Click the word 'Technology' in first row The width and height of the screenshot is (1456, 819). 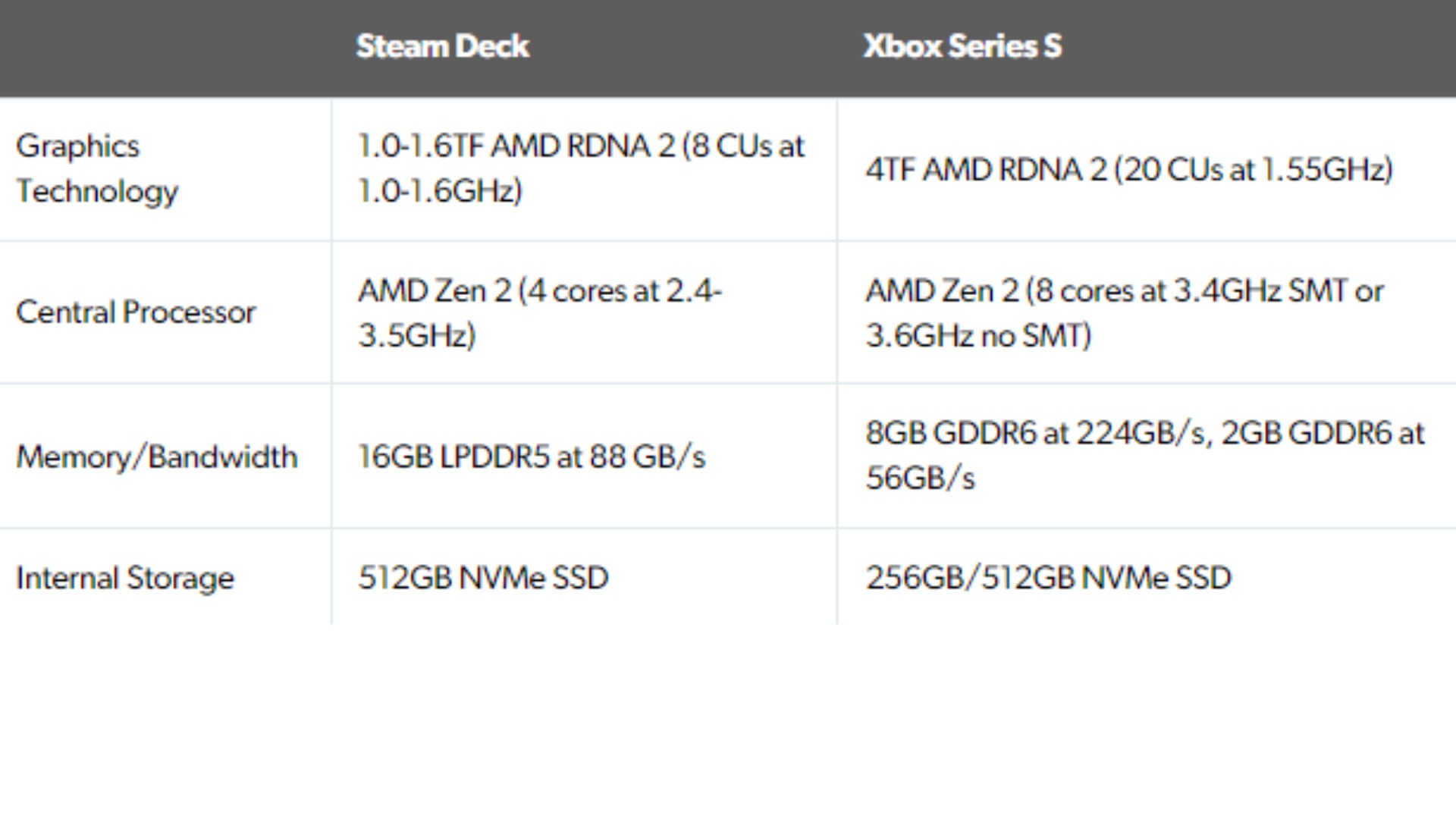(x=97, y=191)
